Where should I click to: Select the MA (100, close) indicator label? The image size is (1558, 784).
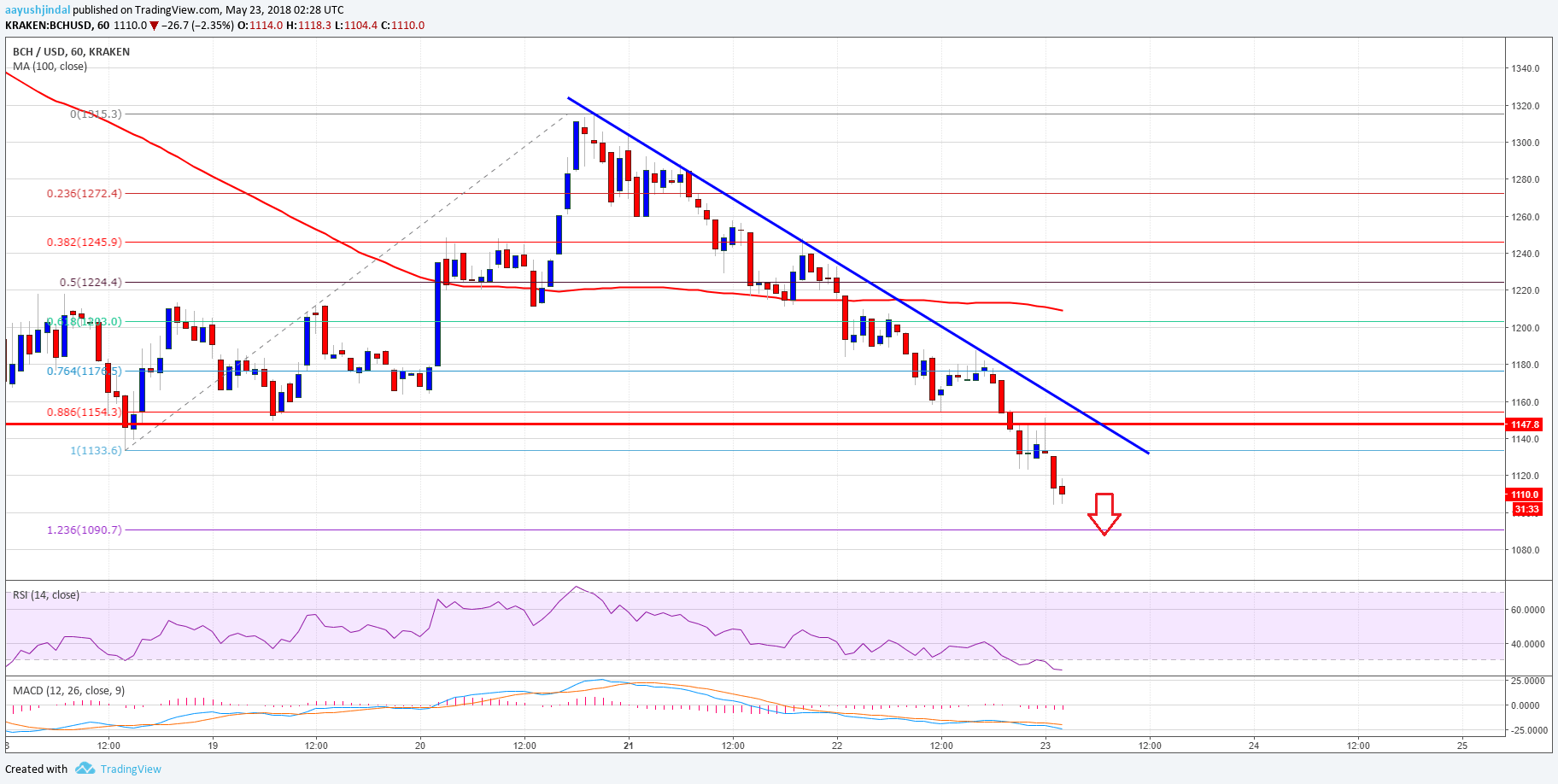tap(50, 66)
